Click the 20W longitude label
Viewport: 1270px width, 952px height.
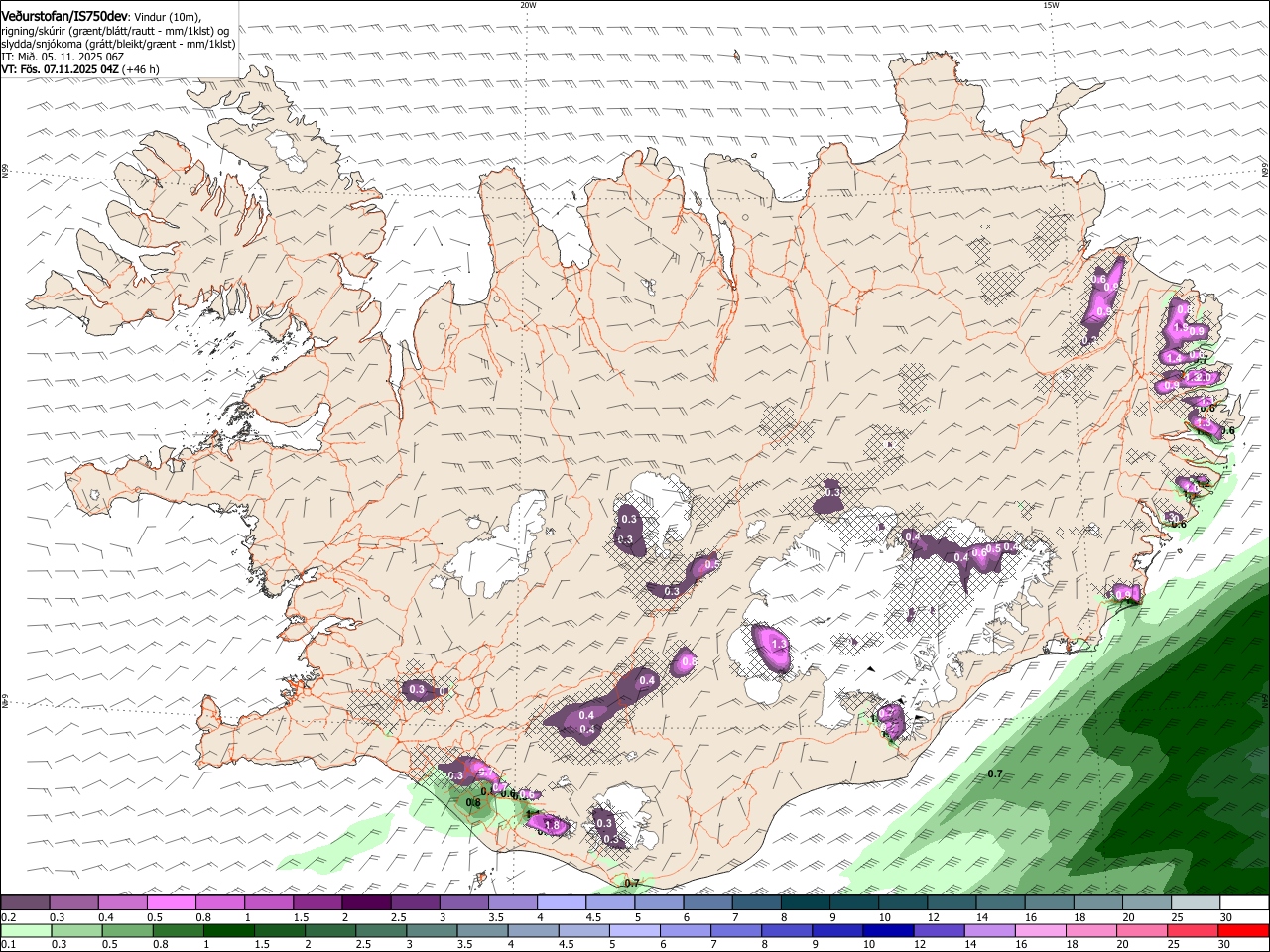[528, 5]
